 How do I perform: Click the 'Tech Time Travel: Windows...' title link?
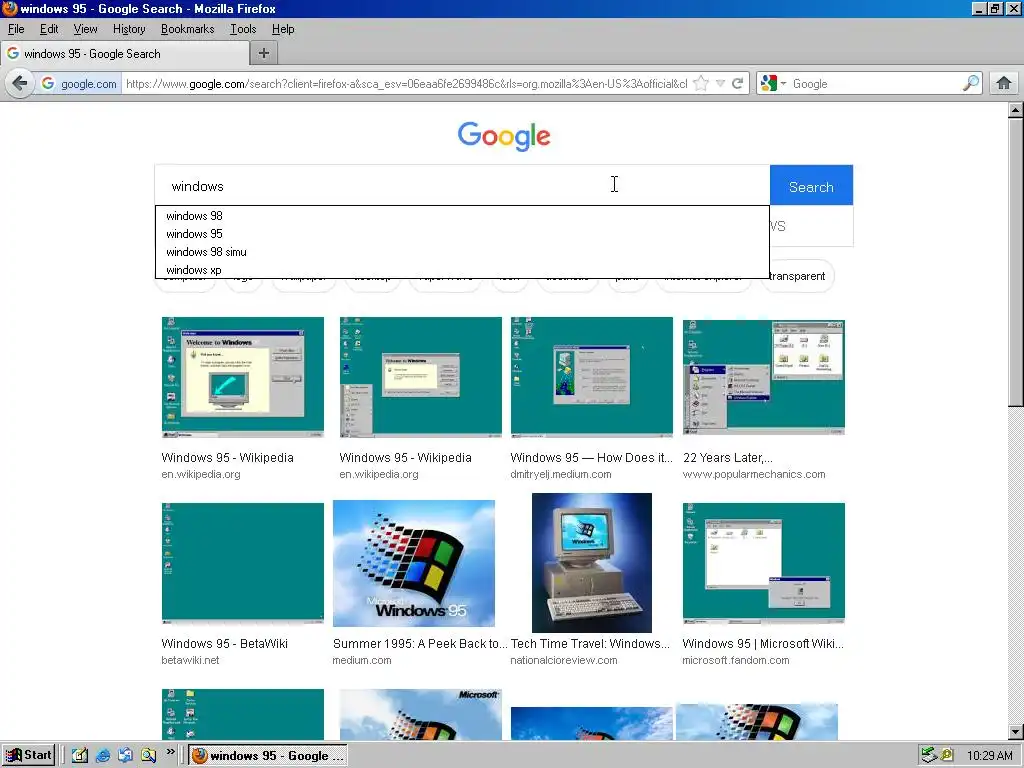point(590,643)
